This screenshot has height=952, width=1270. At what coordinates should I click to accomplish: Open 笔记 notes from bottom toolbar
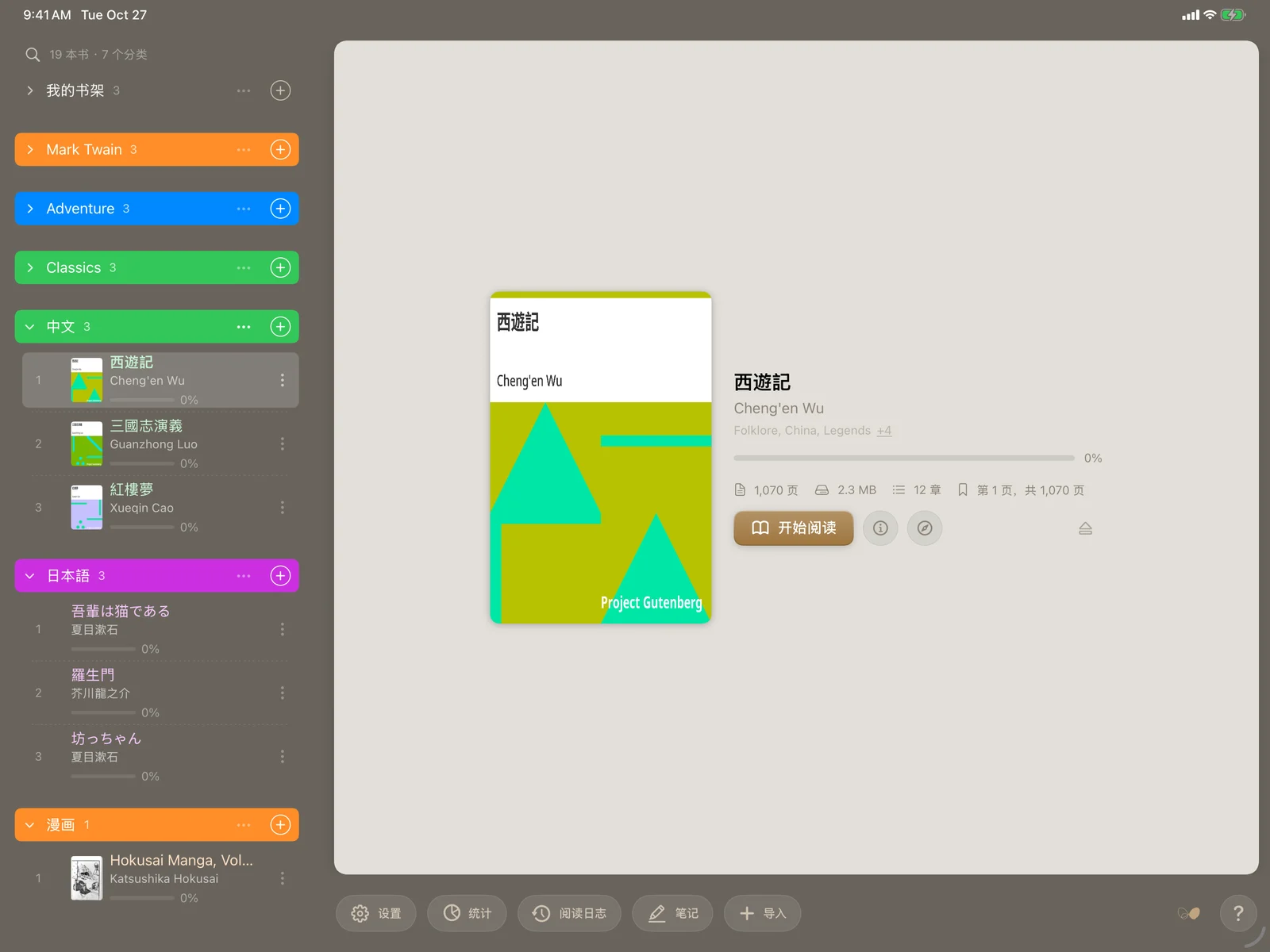(x=672, y=913)
